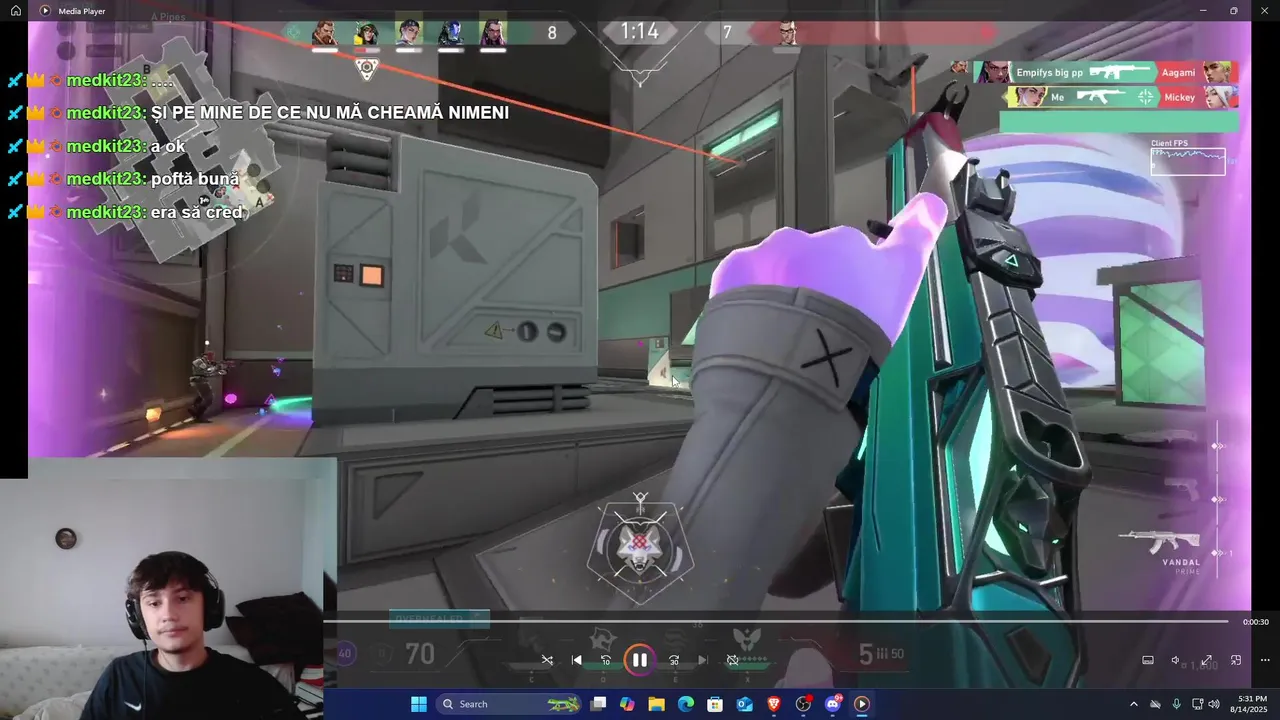Open system volume from the tray speaker
Viewport: 1280px width, 720px height.
coord(1214,704)
